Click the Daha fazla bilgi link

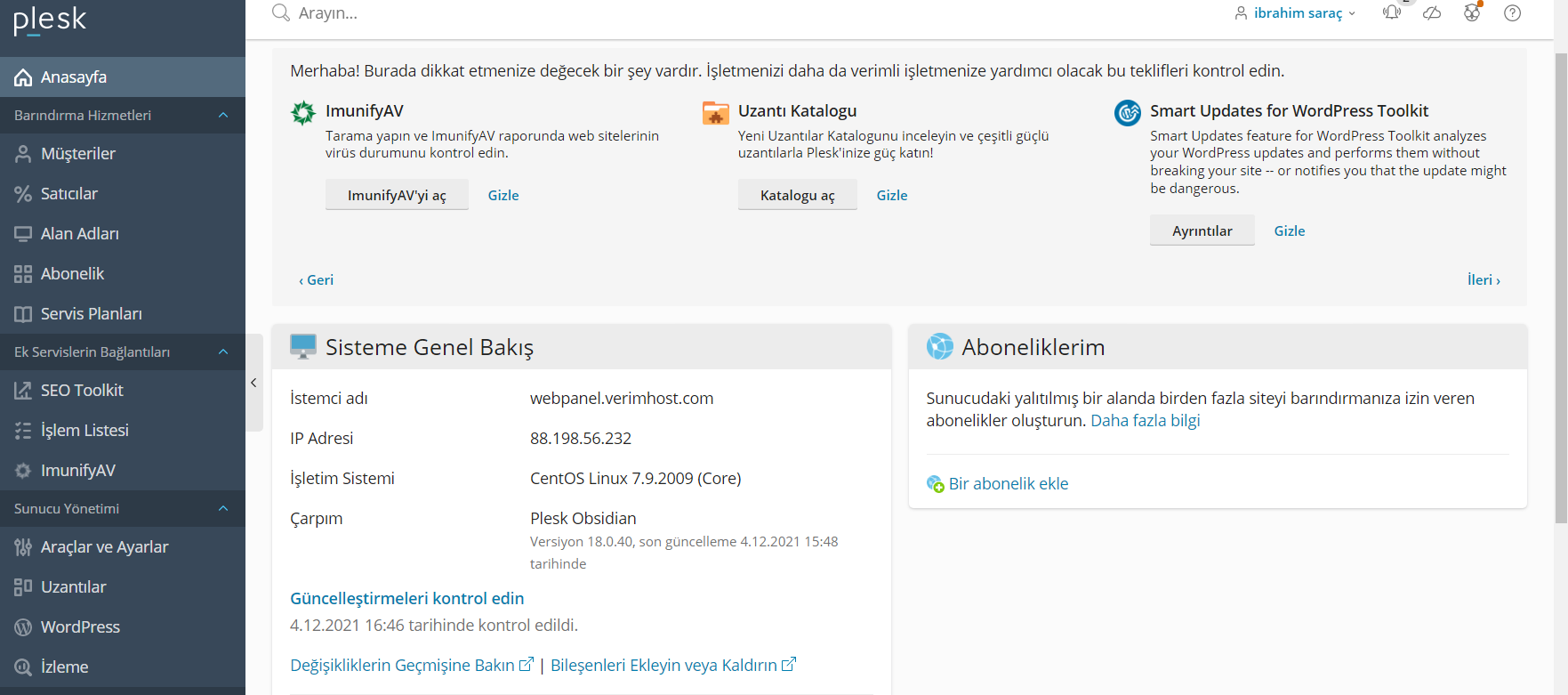point(1146,421)
